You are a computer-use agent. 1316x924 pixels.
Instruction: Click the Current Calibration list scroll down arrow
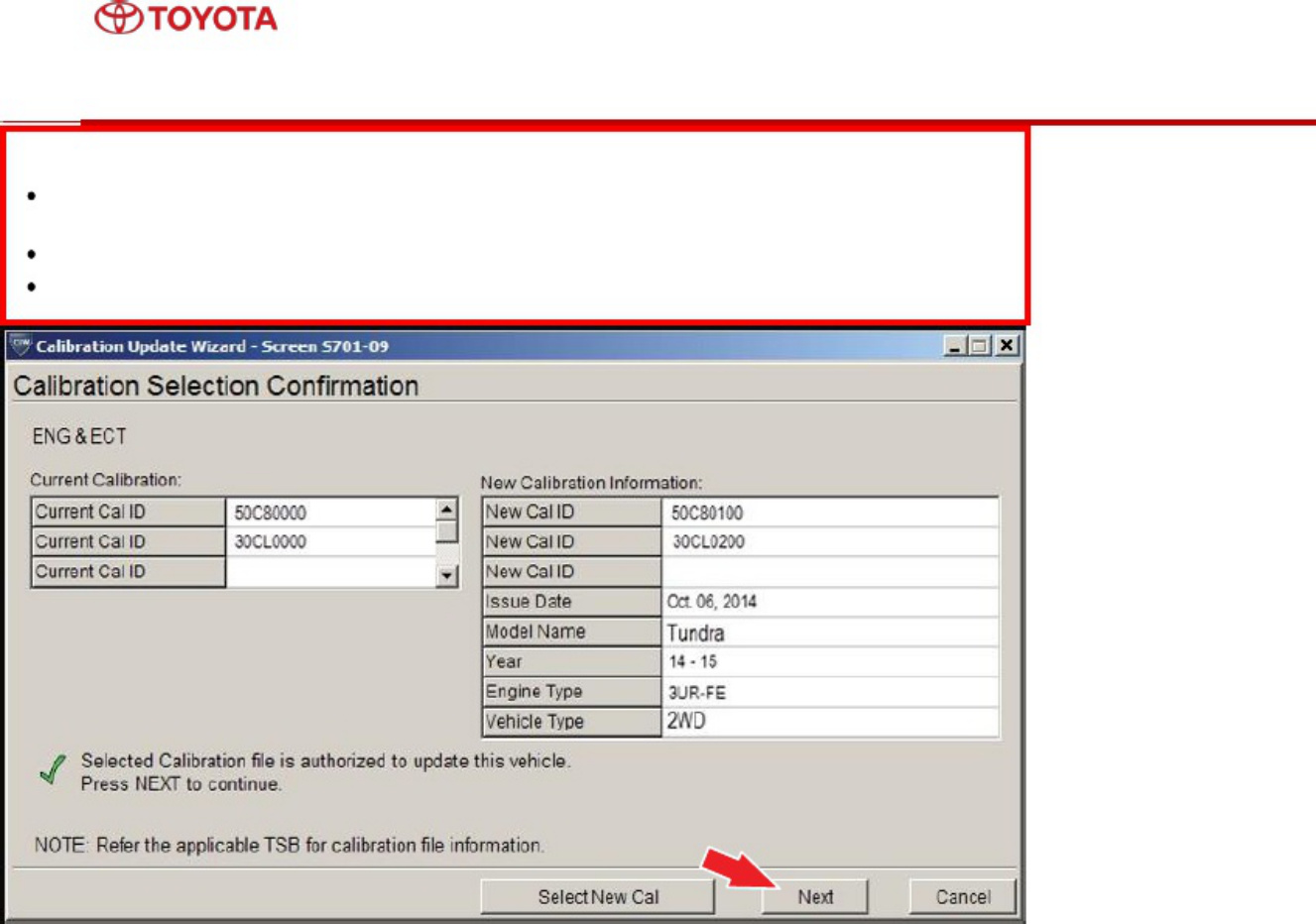pos(446,575)
